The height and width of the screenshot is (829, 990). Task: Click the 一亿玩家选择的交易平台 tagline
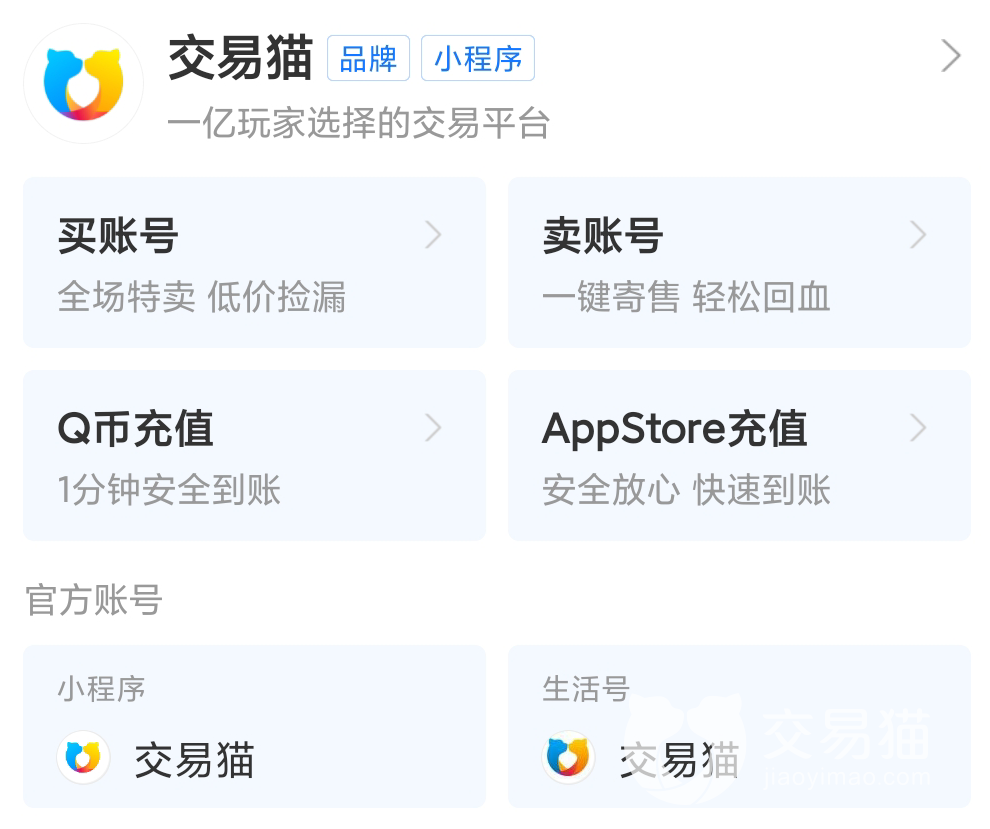359,124
